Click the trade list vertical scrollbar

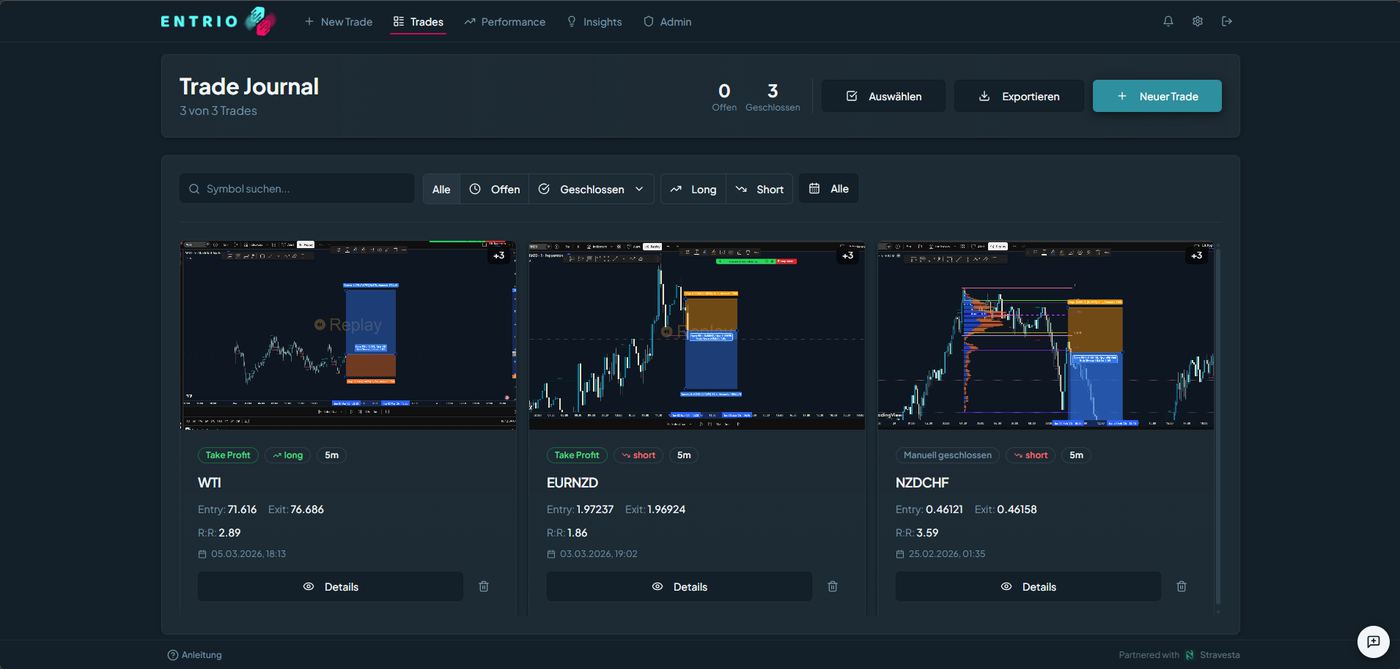pos(1218,425)
